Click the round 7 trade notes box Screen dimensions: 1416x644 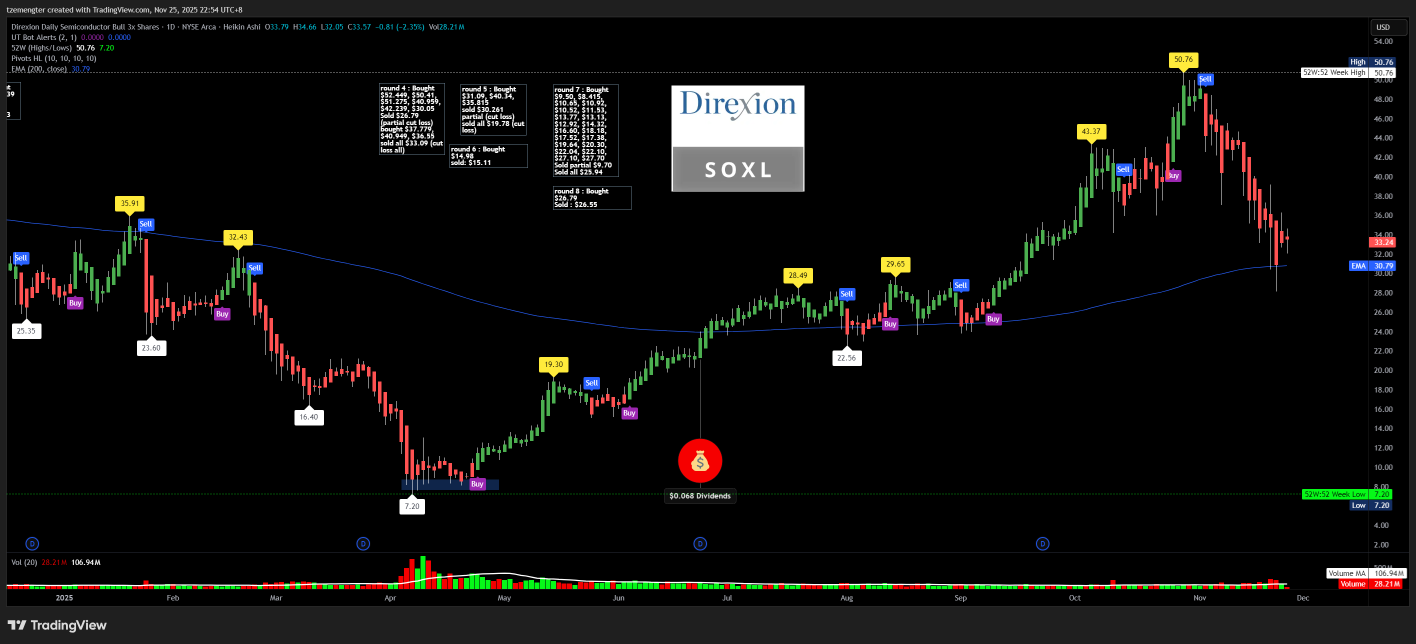[x=586, y=131]
